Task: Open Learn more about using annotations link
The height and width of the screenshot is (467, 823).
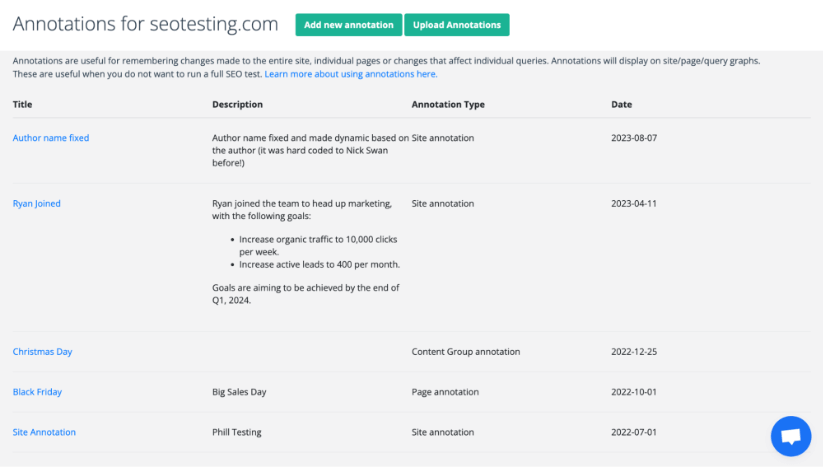Action: pos(350,74)
